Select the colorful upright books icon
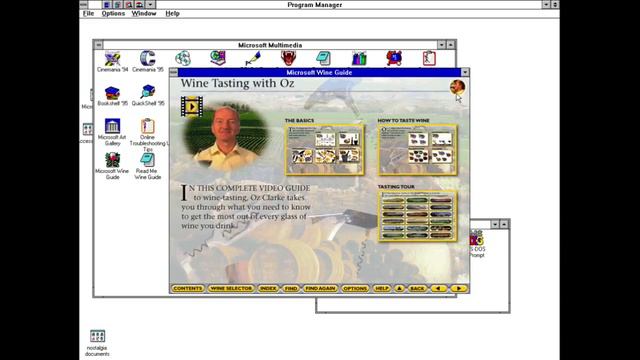 [359, 58]
